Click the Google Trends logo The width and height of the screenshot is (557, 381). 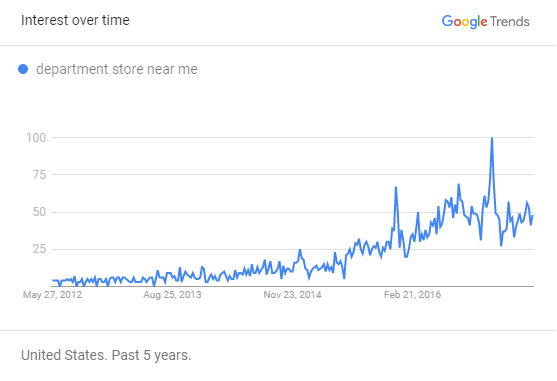point(485,22)
